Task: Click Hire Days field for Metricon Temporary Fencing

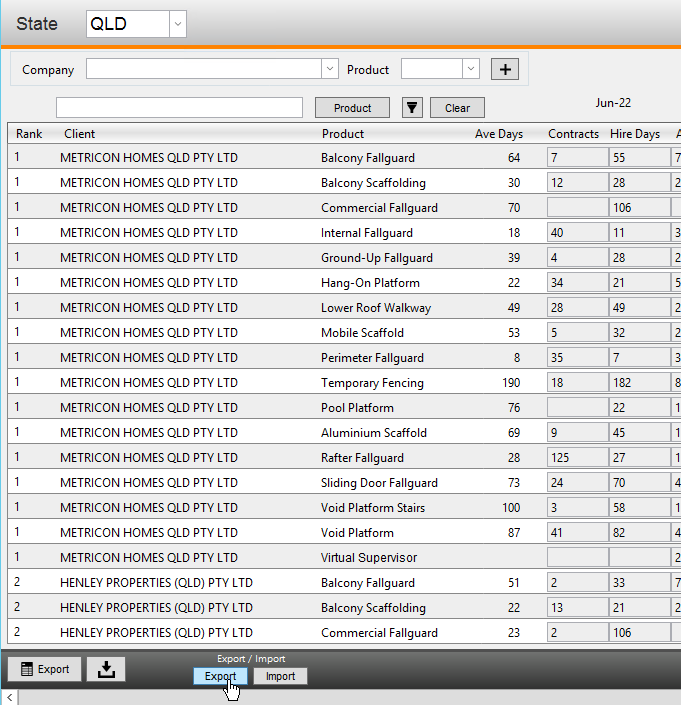Action: click(639, 383)
